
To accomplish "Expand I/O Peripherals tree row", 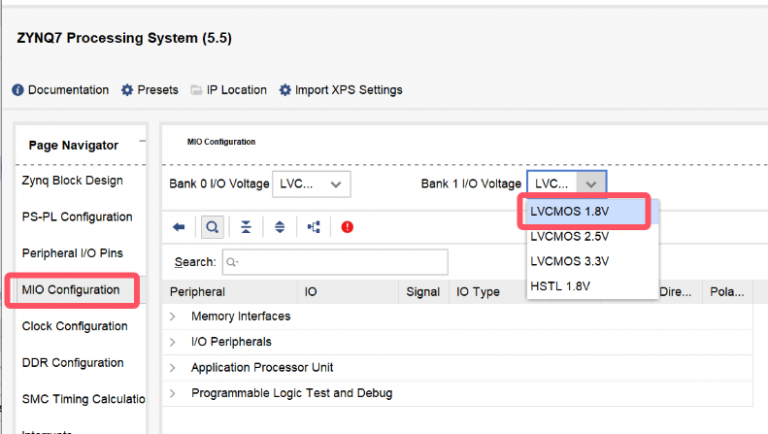I will pyautogui.click(x=172, y=342).
